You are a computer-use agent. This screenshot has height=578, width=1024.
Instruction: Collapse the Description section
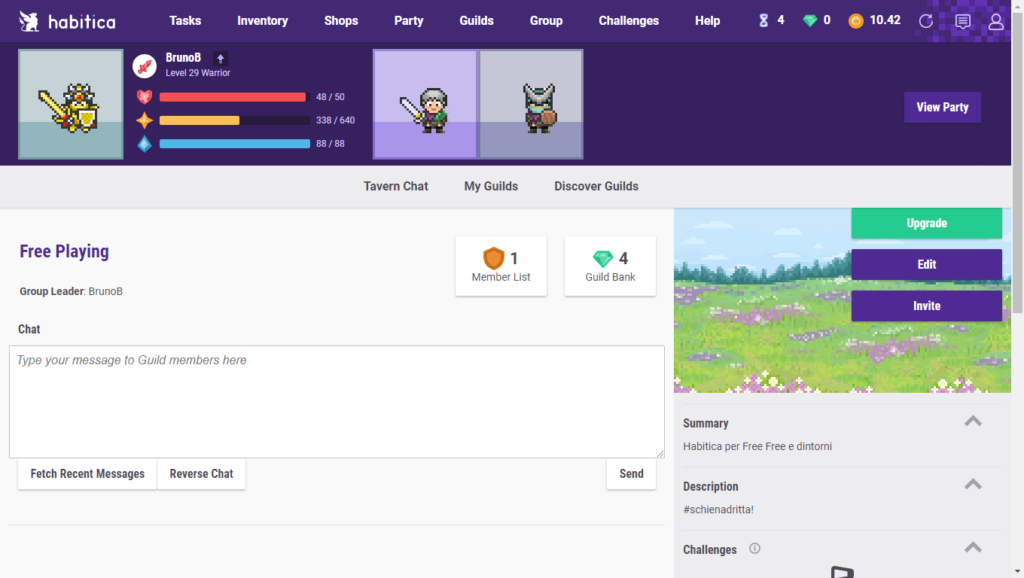point(972,484)
